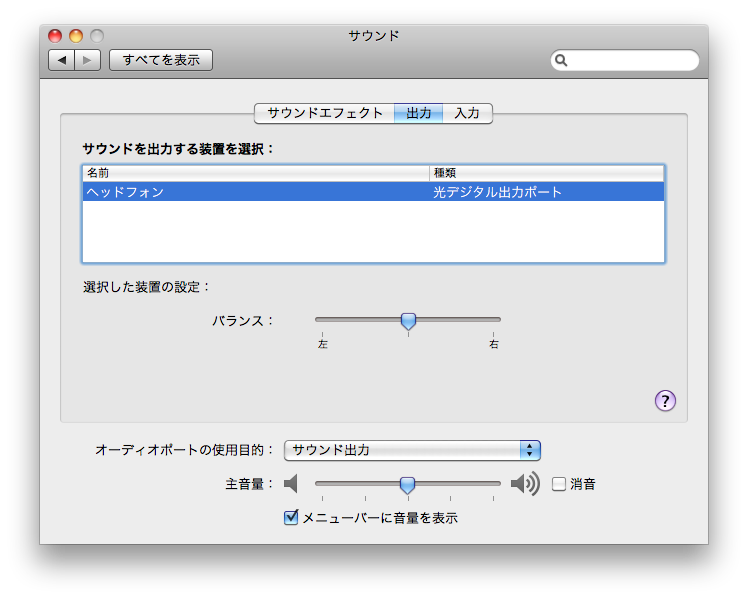
Task: Click the loud volume speaker icon
Action: coord(525,485)
